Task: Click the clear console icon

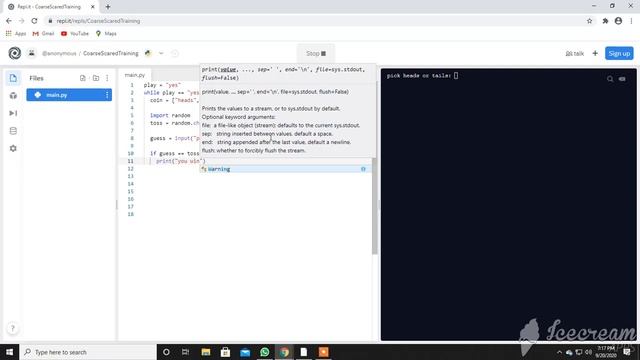Action: point(622,79)
